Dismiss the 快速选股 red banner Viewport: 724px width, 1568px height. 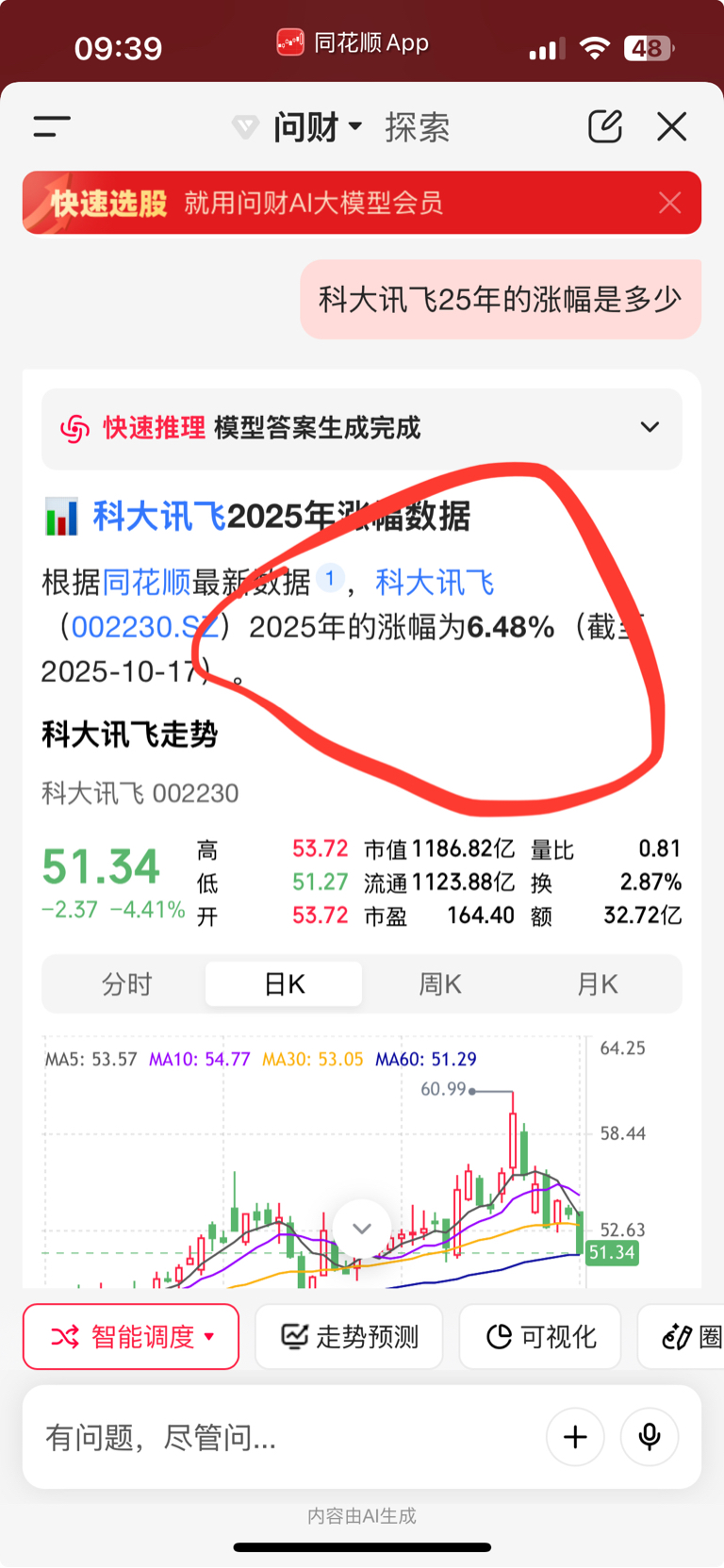coord(670,203)
